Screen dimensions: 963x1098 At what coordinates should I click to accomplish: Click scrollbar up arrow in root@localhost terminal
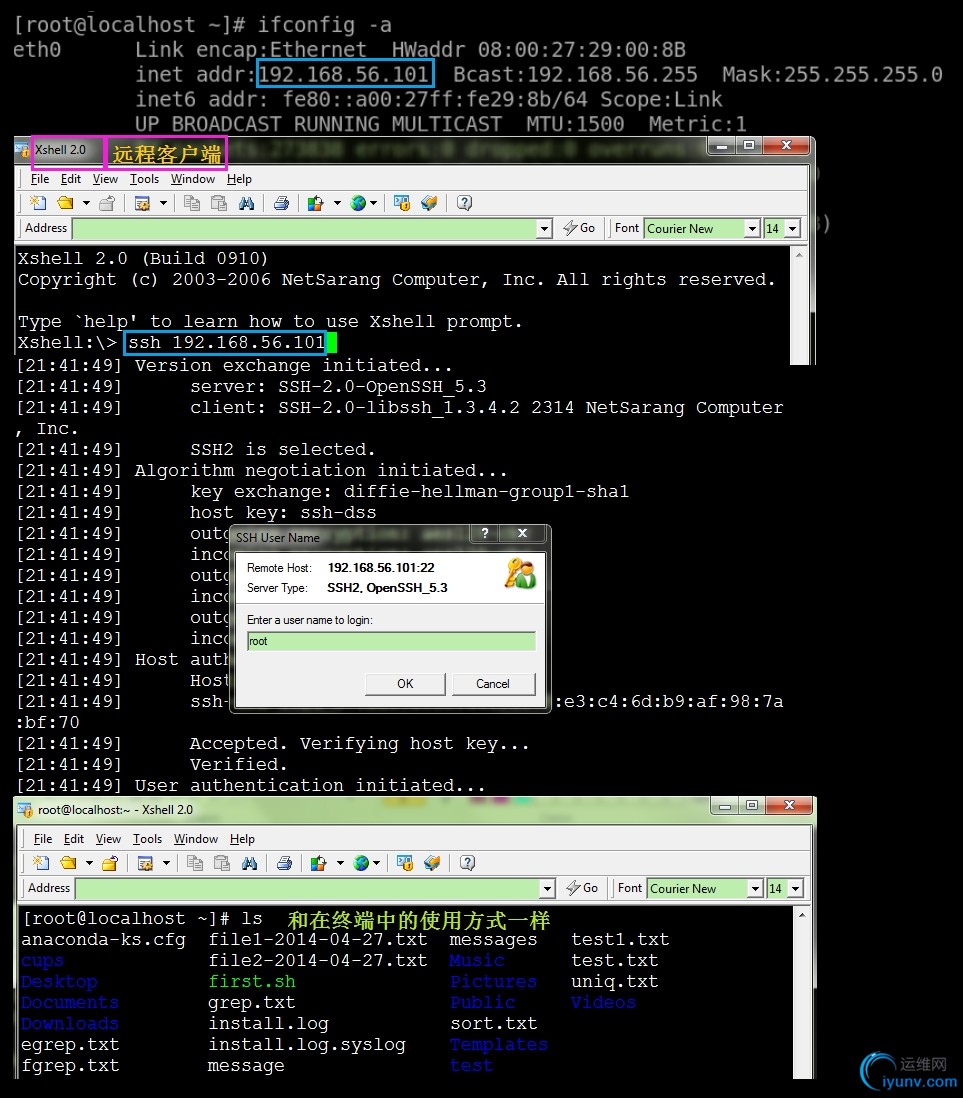(x=802, y=915)
